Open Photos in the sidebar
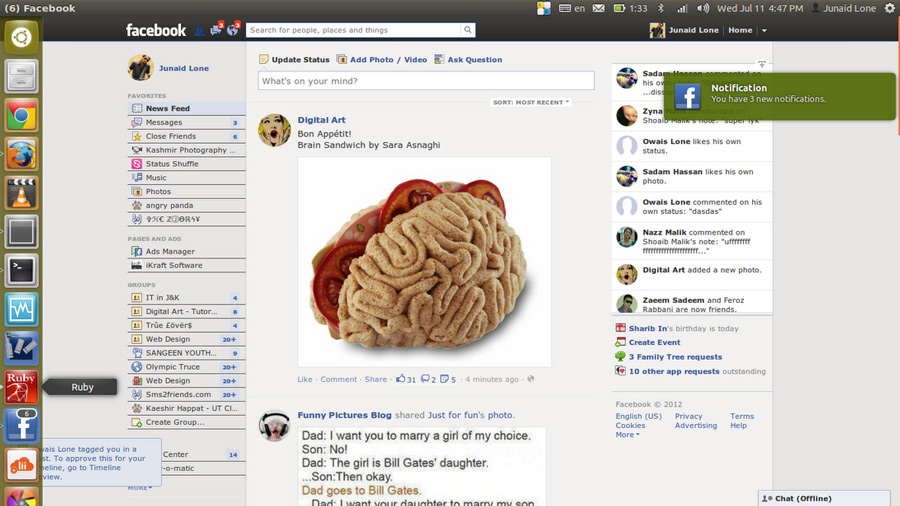900x506 pixels. 187,191
